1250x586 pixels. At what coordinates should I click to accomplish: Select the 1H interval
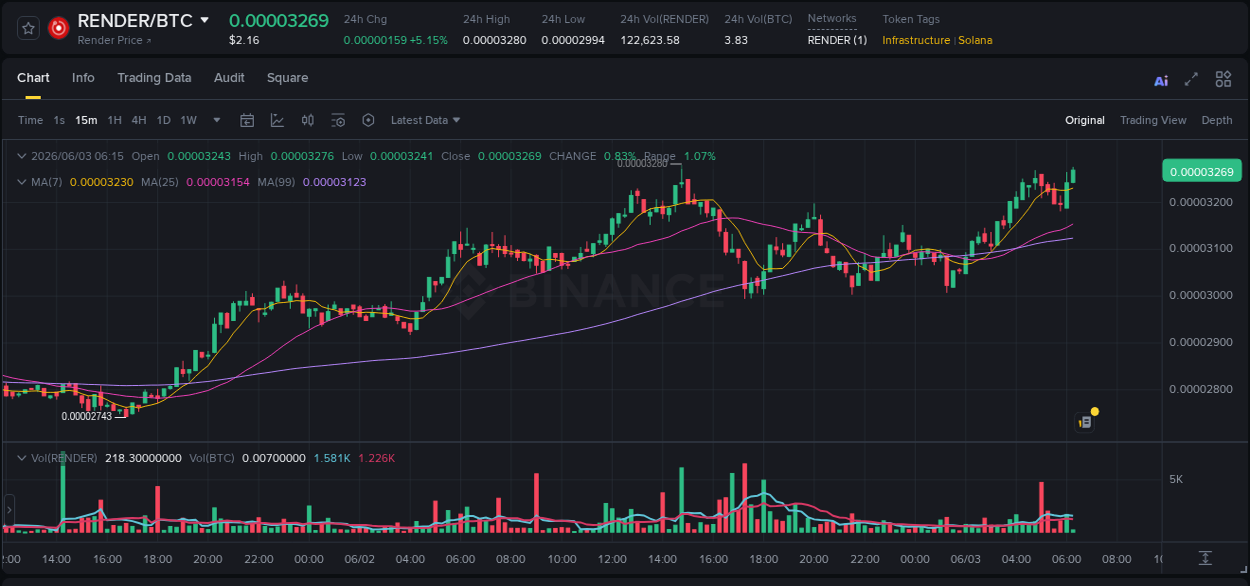coord(114,120)
